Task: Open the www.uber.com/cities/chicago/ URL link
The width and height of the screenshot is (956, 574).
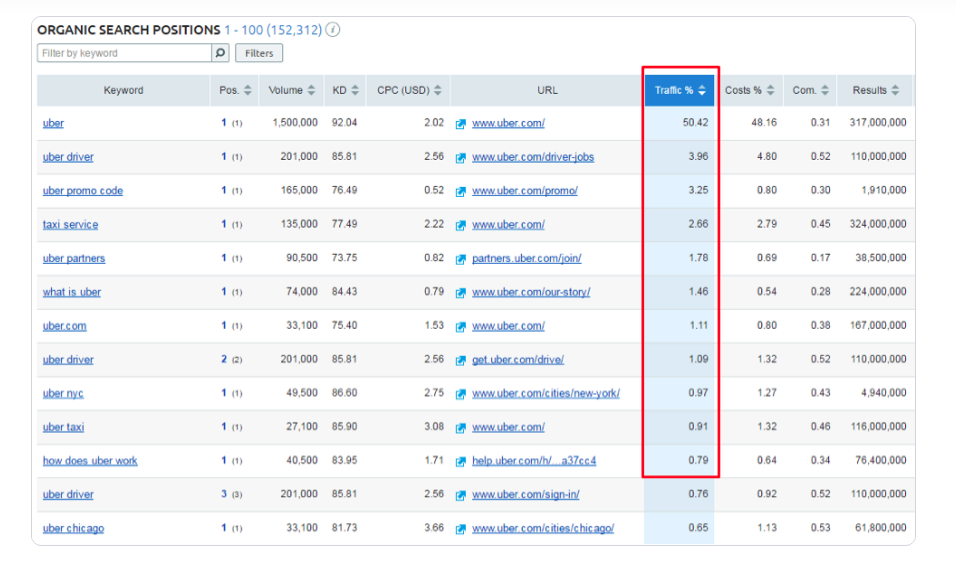Action: pos(543,528)
